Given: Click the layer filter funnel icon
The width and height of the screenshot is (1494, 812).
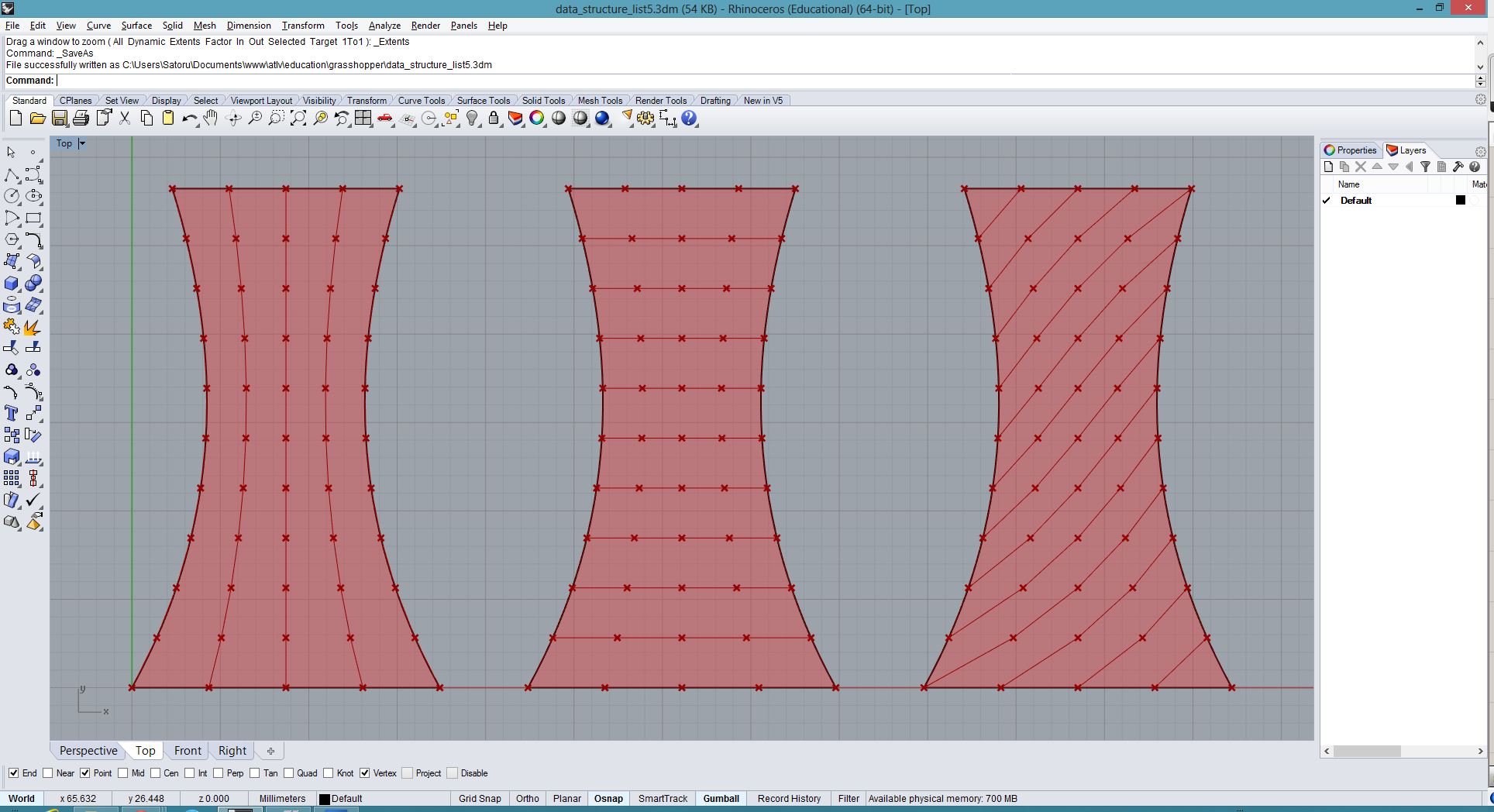Looking at the screenshot, I should [1425, 167].
